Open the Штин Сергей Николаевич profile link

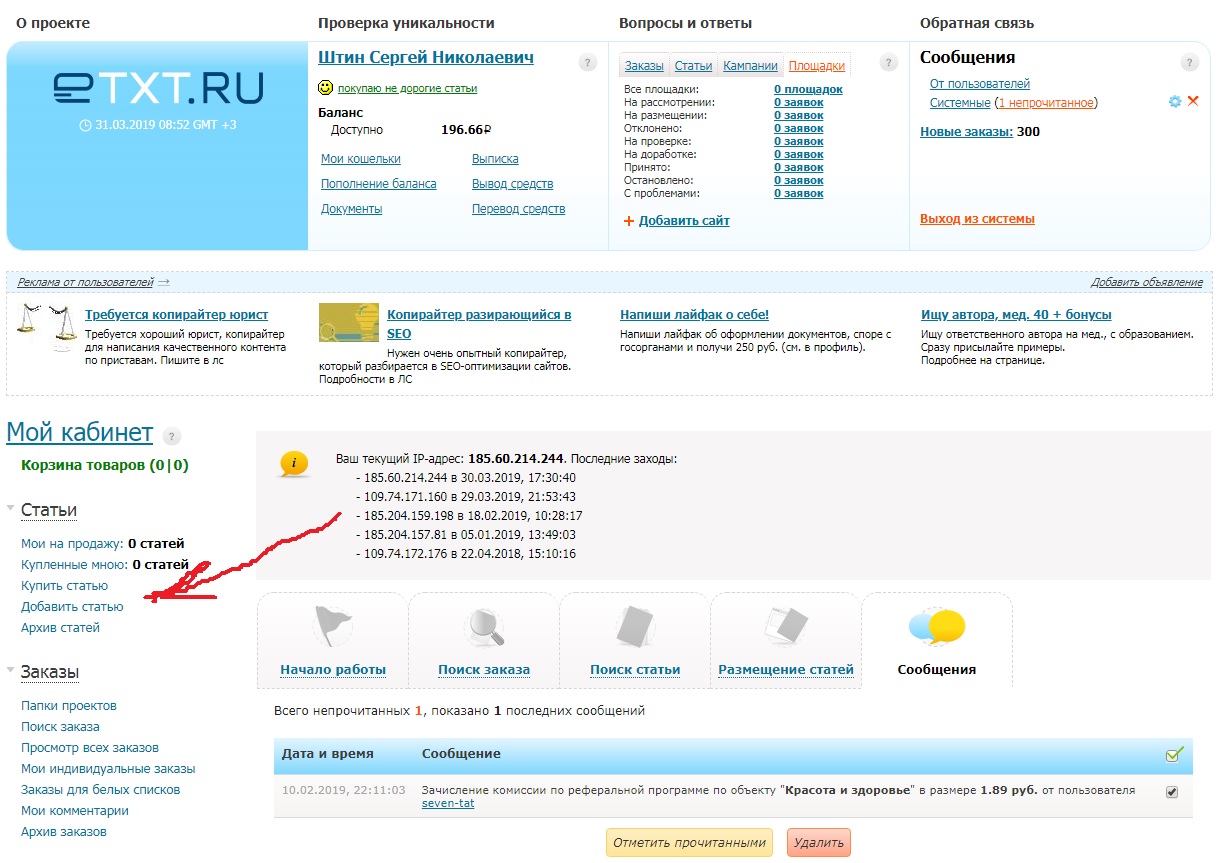[426, 57]
